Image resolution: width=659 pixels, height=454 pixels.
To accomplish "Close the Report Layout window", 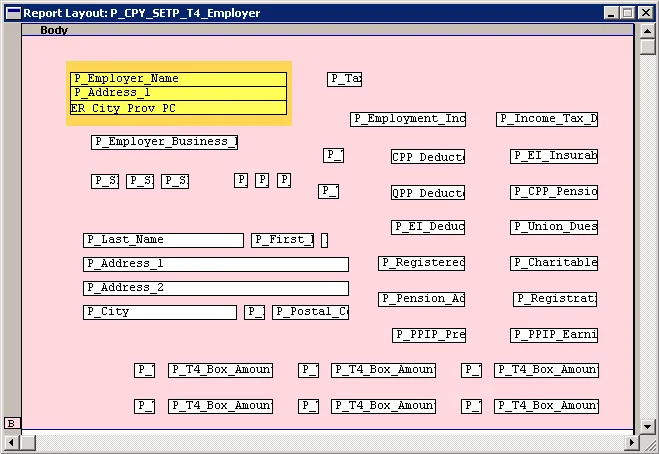I will click(645, 13).
